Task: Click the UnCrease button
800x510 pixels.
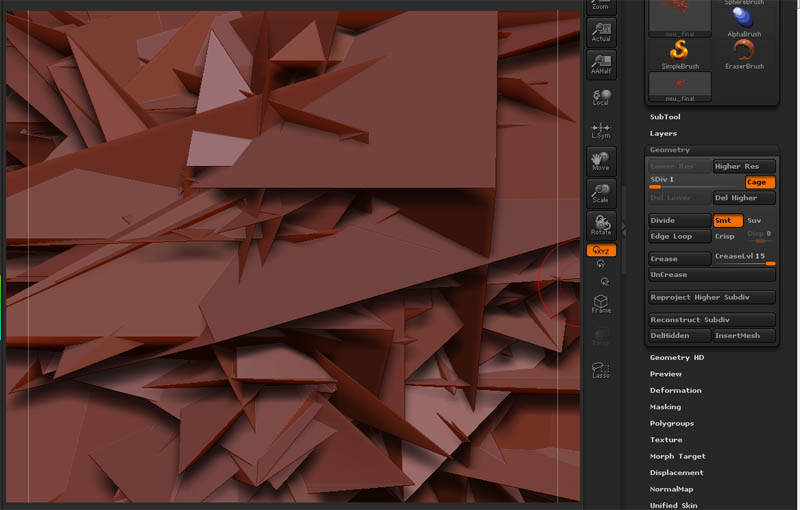Action: [x=712, y=274]
